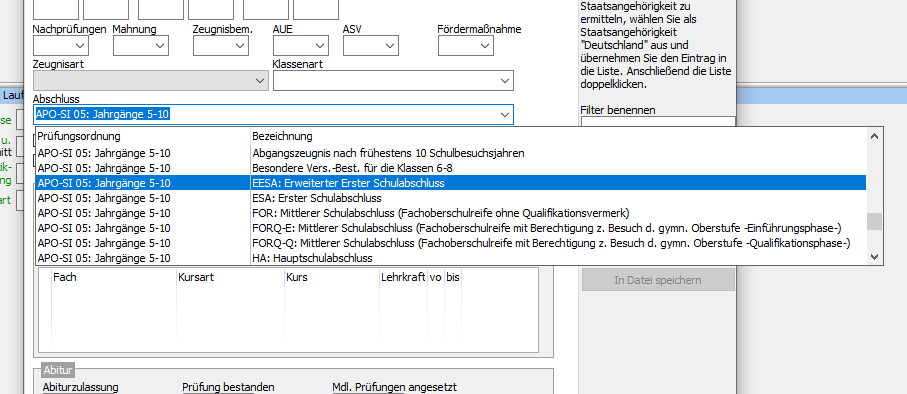
Task: Click the dropdown list scrollbar down arrow
Action: [x=874, y=257]
